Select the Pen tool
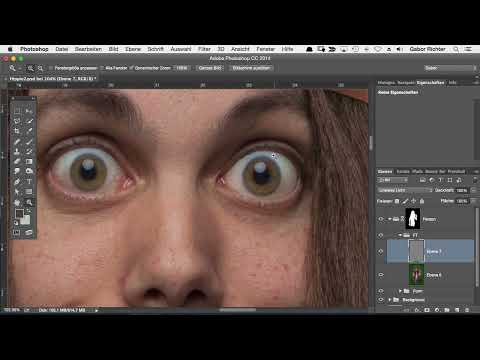 click(x=17, y=182)
